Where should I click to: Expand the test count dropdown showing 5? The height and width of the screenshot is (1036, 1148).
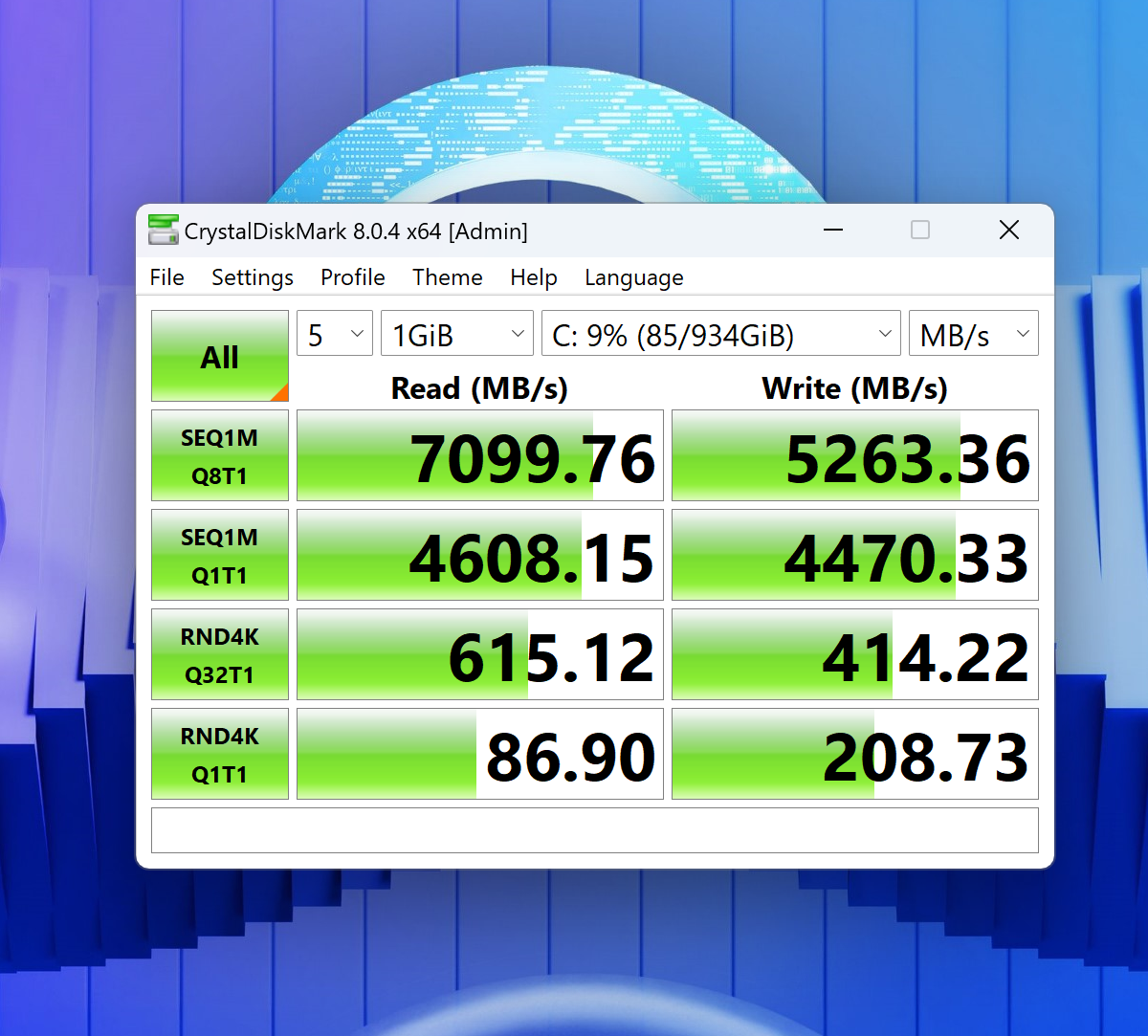pos(335,334)
